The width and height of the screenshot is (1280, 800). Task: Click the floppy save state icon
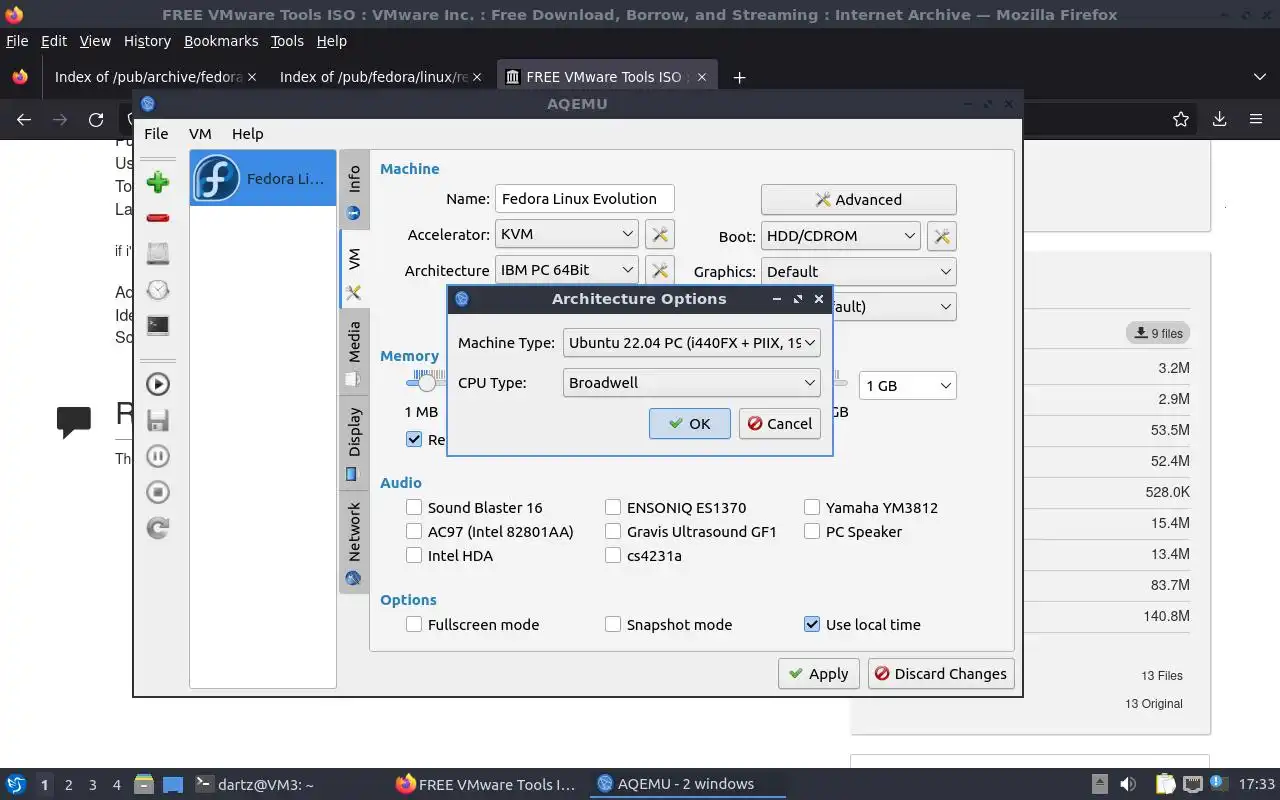(158, 420)
